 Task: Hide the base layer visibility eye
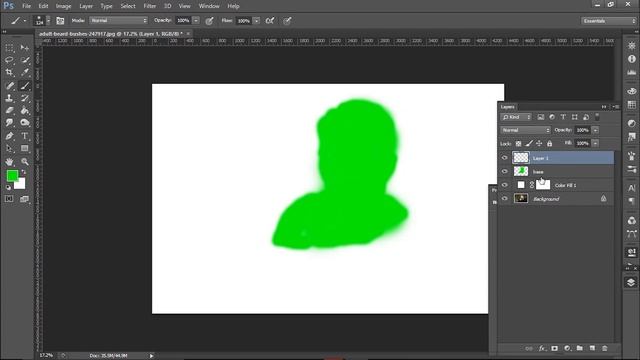click(x=504, y=171)
